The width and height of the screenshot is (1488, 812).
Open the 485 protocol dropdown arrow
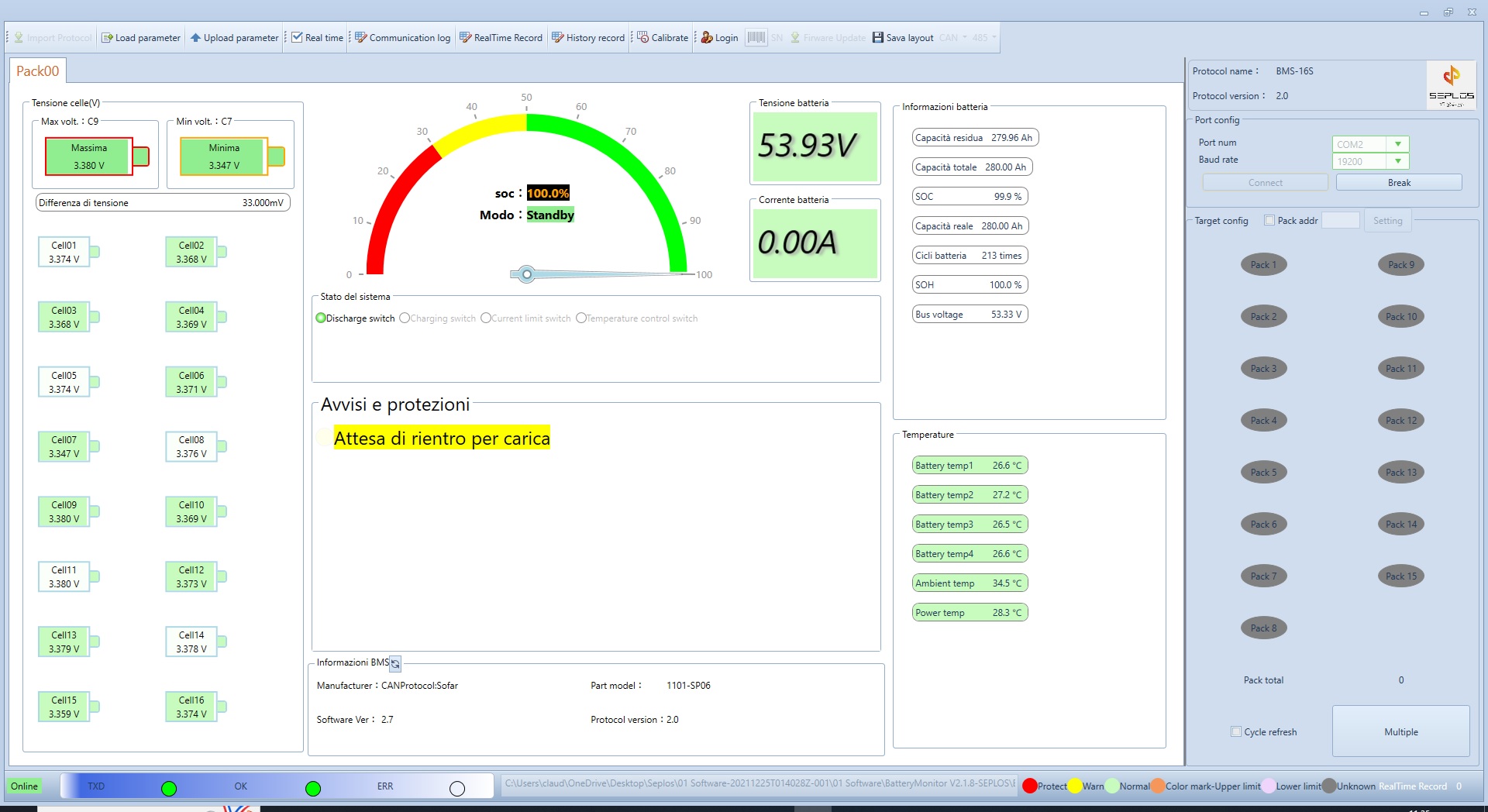coord(994,37)
